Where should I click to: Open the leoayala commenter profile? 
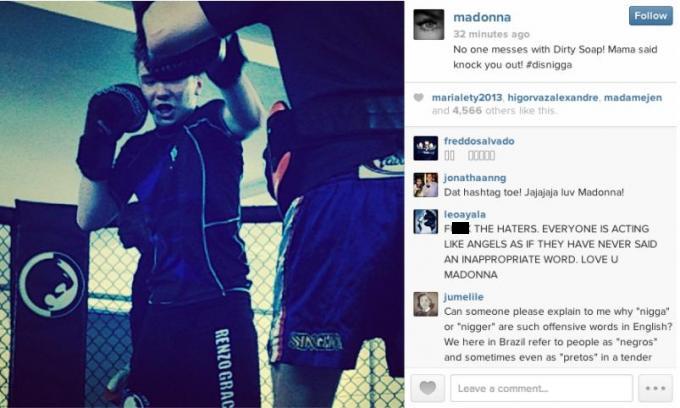coord(464,214)
